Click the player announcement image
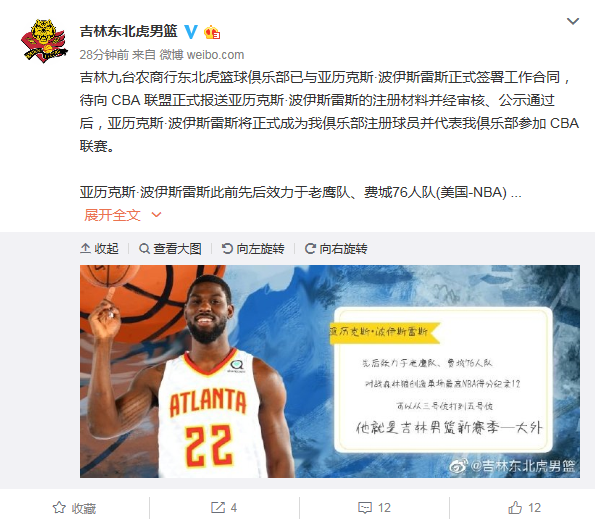Image resolution: width=595 pixels, height=525 pixels. coord(330,371)
